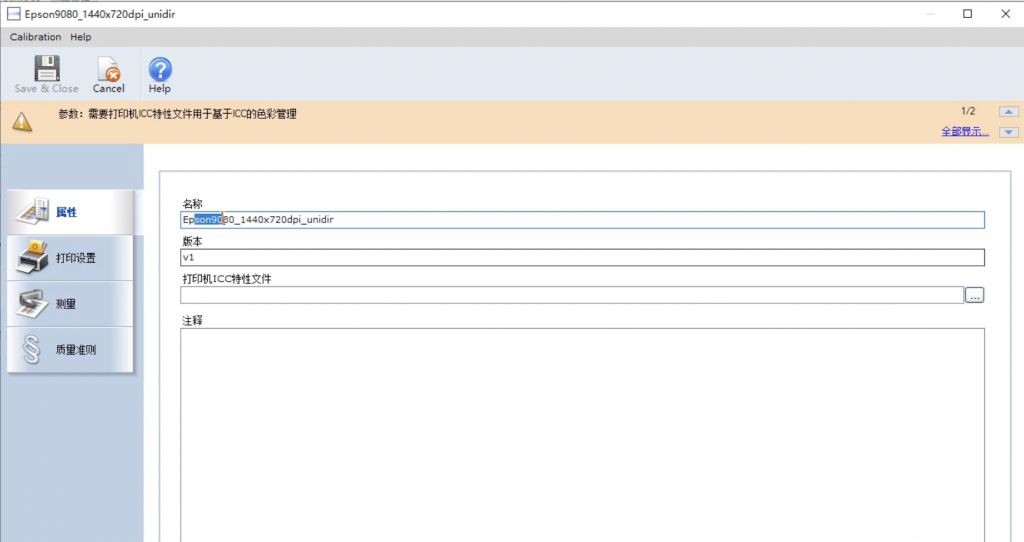Image resolution: width=1024 pixels, height=542 pixels.
Task: Click the 打印机ICC特性文件 path field
Action: tap(572, 295)
